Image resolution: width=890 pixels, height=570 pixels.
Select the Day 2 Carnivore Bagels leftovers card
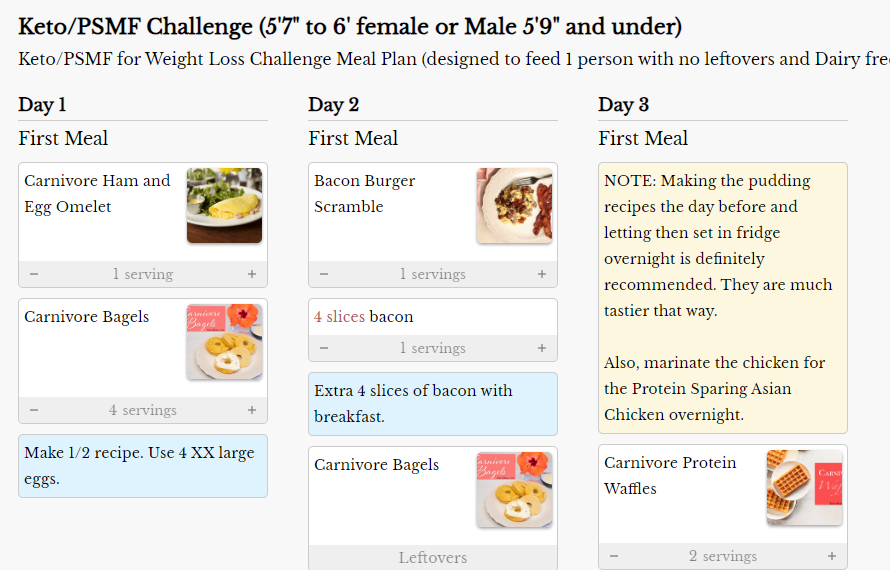click(x=432, y=557)
